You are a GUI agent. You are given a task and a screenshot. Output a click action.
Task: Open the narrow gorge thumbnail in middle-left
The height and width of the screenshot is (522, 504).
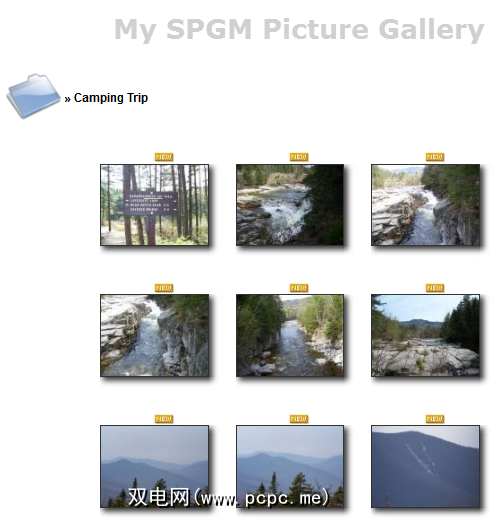tap(155, 336)
